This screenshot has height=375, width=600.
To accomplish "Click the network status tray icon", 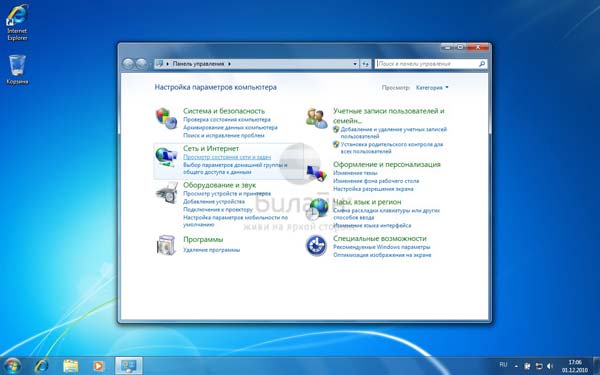I will tap(539, 366).
